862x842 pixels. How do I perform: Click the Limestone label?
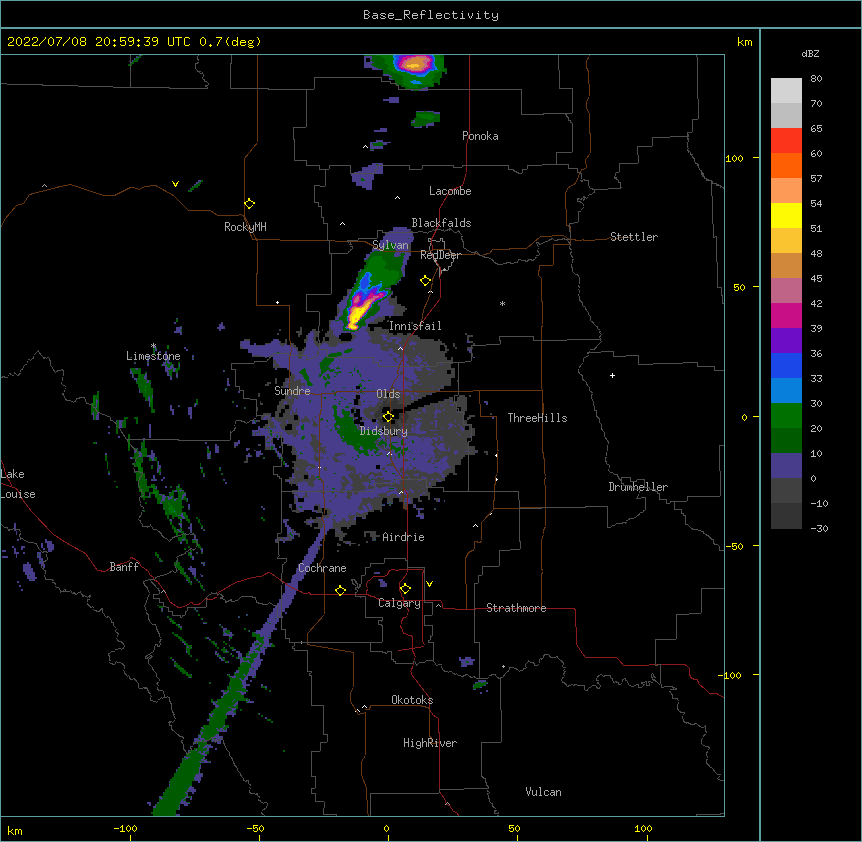pyautogui.click(x=153, y=356)
